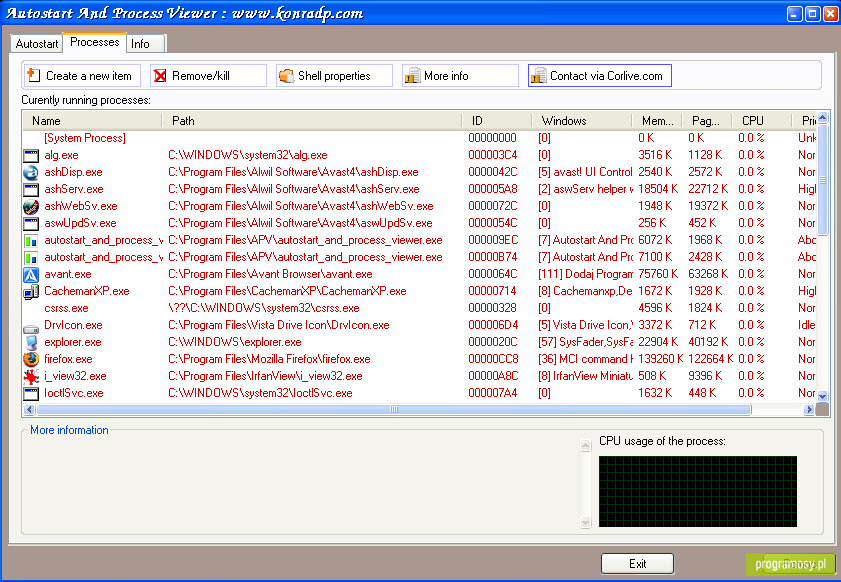Screen dimensions: 841x582
Task: Maximize the Autostart And Process Viewer window
Action: [x=813, y=13]
